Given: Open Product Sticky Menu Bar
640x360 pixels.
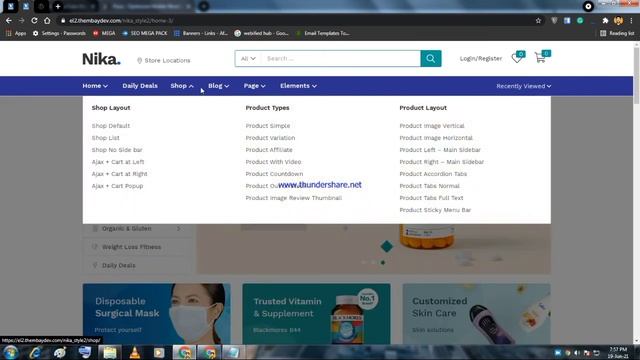Looking at the screenshot, I should (435, 210).
